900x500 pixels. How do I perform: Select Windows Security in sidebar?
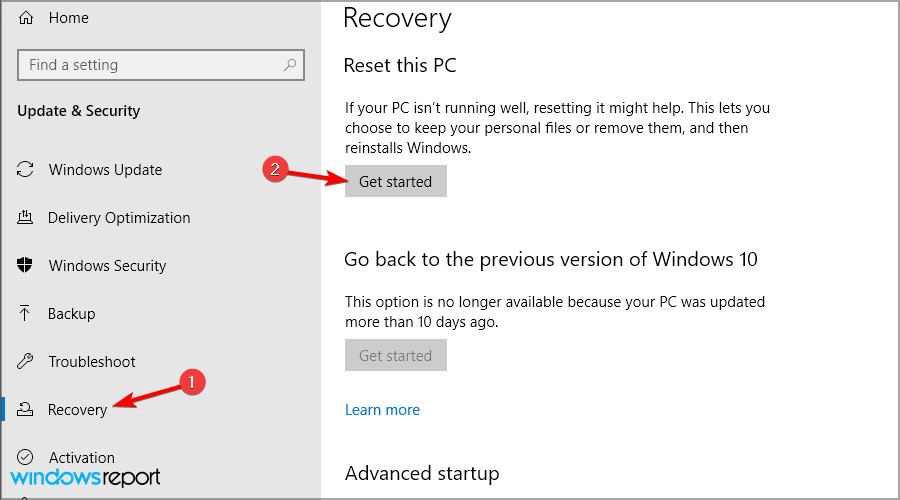point(107,266)
